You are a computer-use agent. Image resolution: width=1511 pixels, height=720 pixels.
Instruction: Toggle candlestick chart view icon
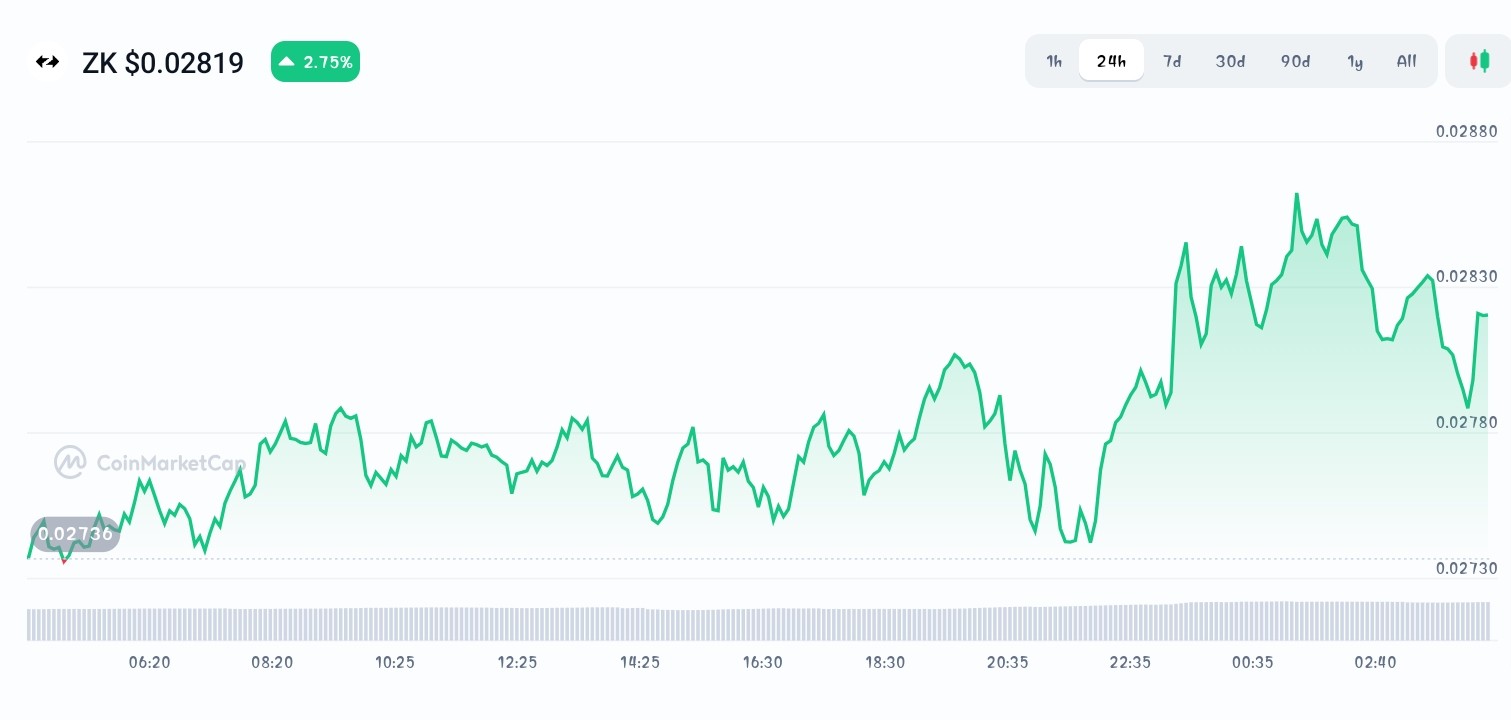[1478, 61]
